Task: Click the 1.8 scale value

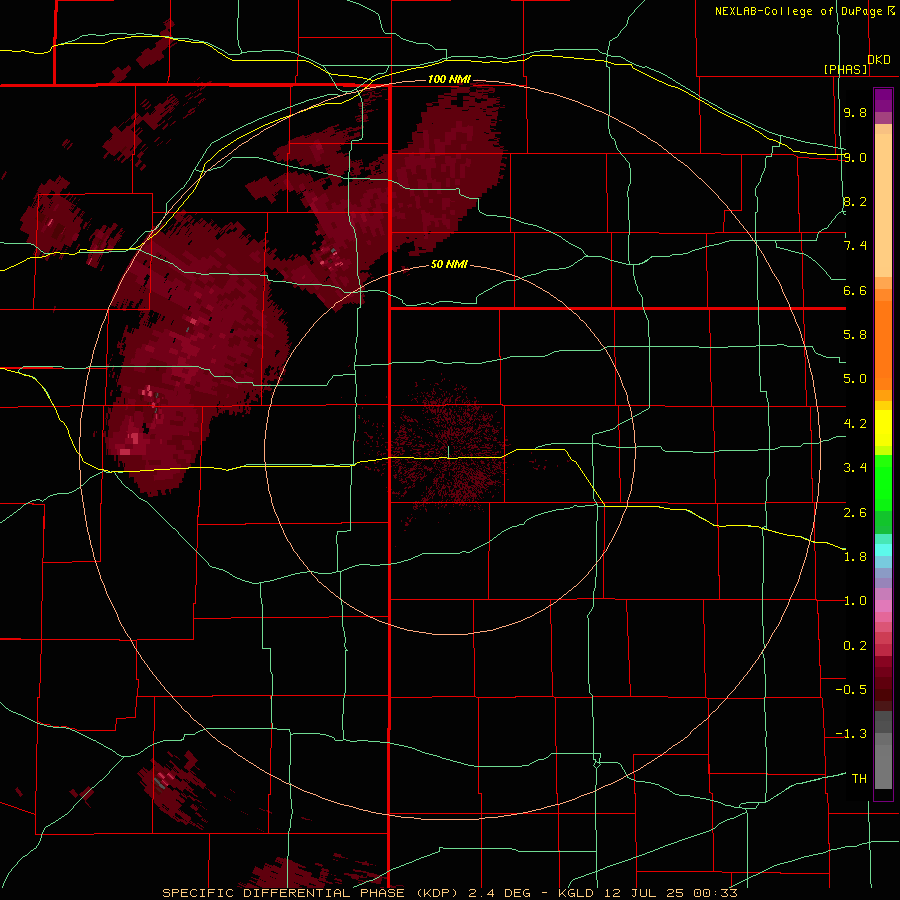Action: pyautogui.click(x=855, y=557)
